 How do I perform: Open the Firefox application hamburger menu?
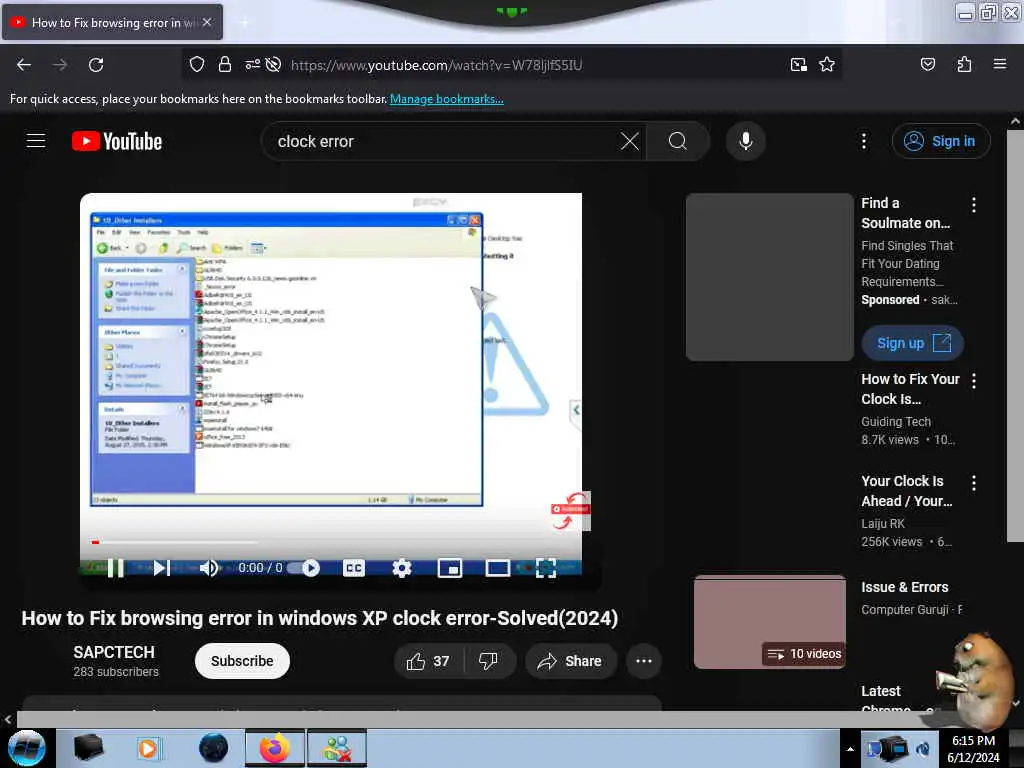point(999,64)
